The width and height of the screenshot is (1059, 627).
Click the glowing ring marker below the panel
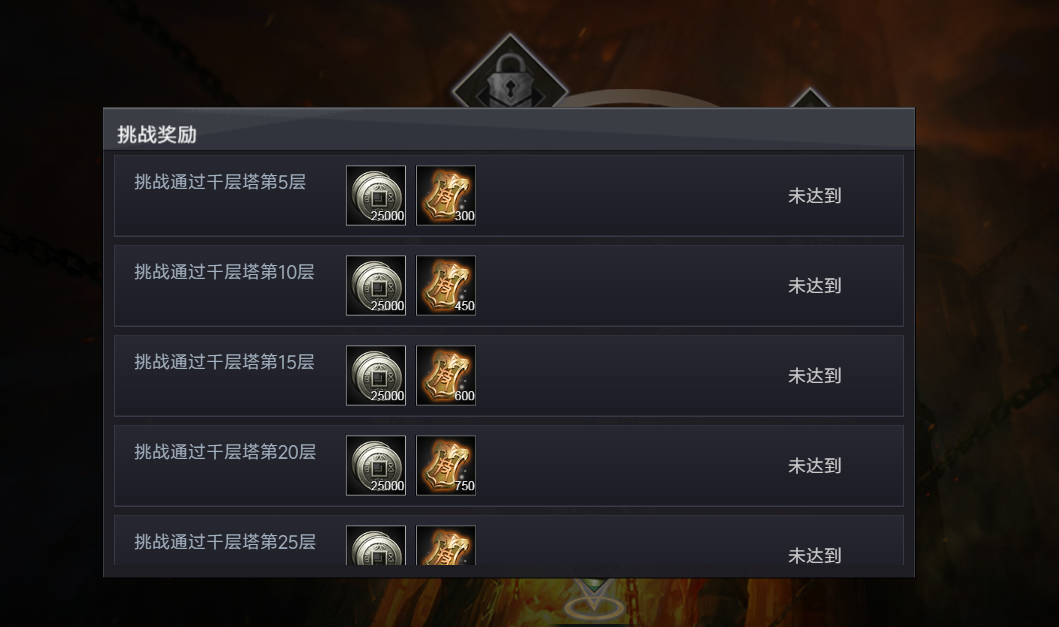click(594, 608)
